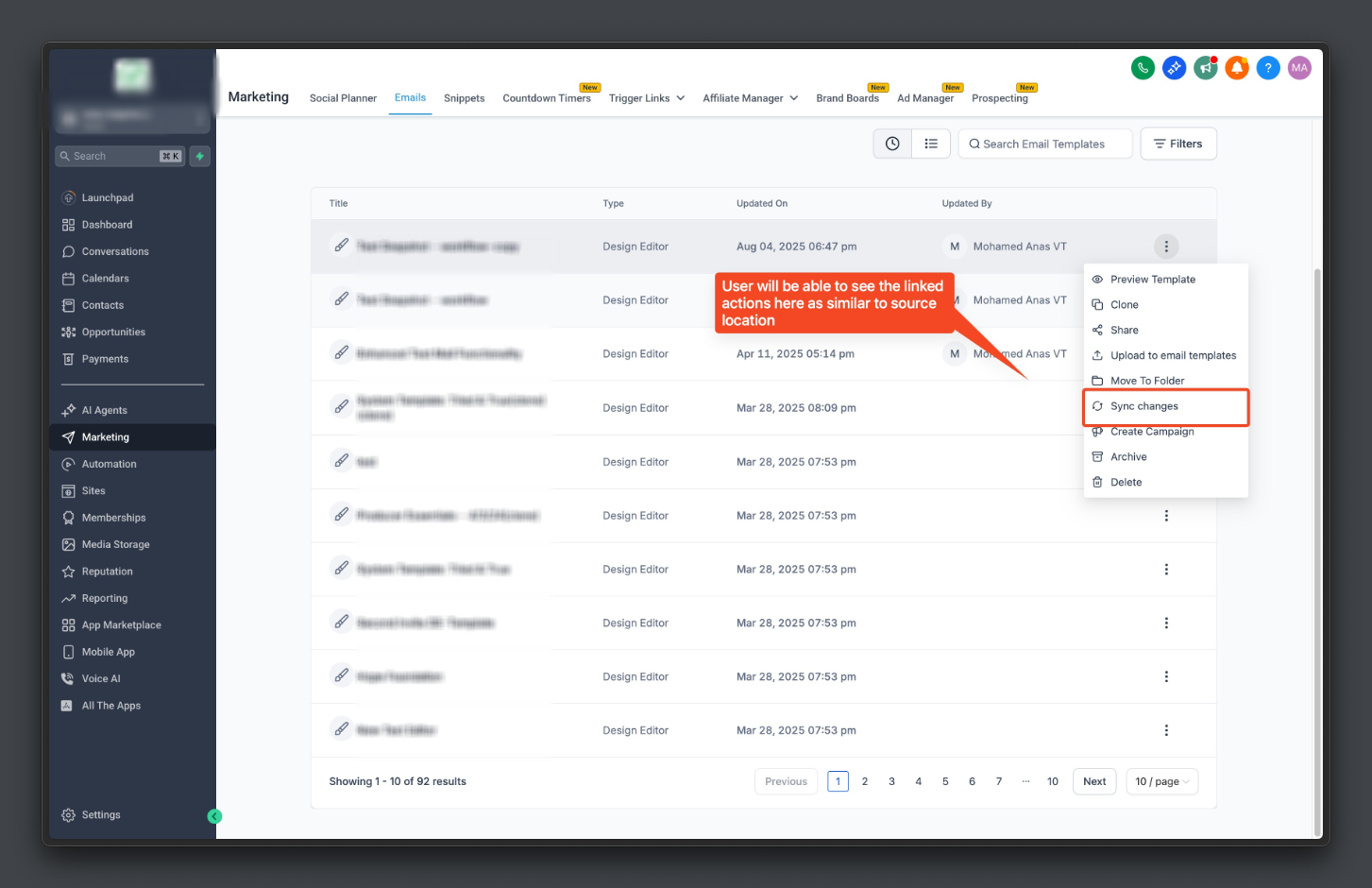The height and width of the screenshot is (888, 1372).
Task: Open the Snippets tab
Action: click(x=464, y=98)
